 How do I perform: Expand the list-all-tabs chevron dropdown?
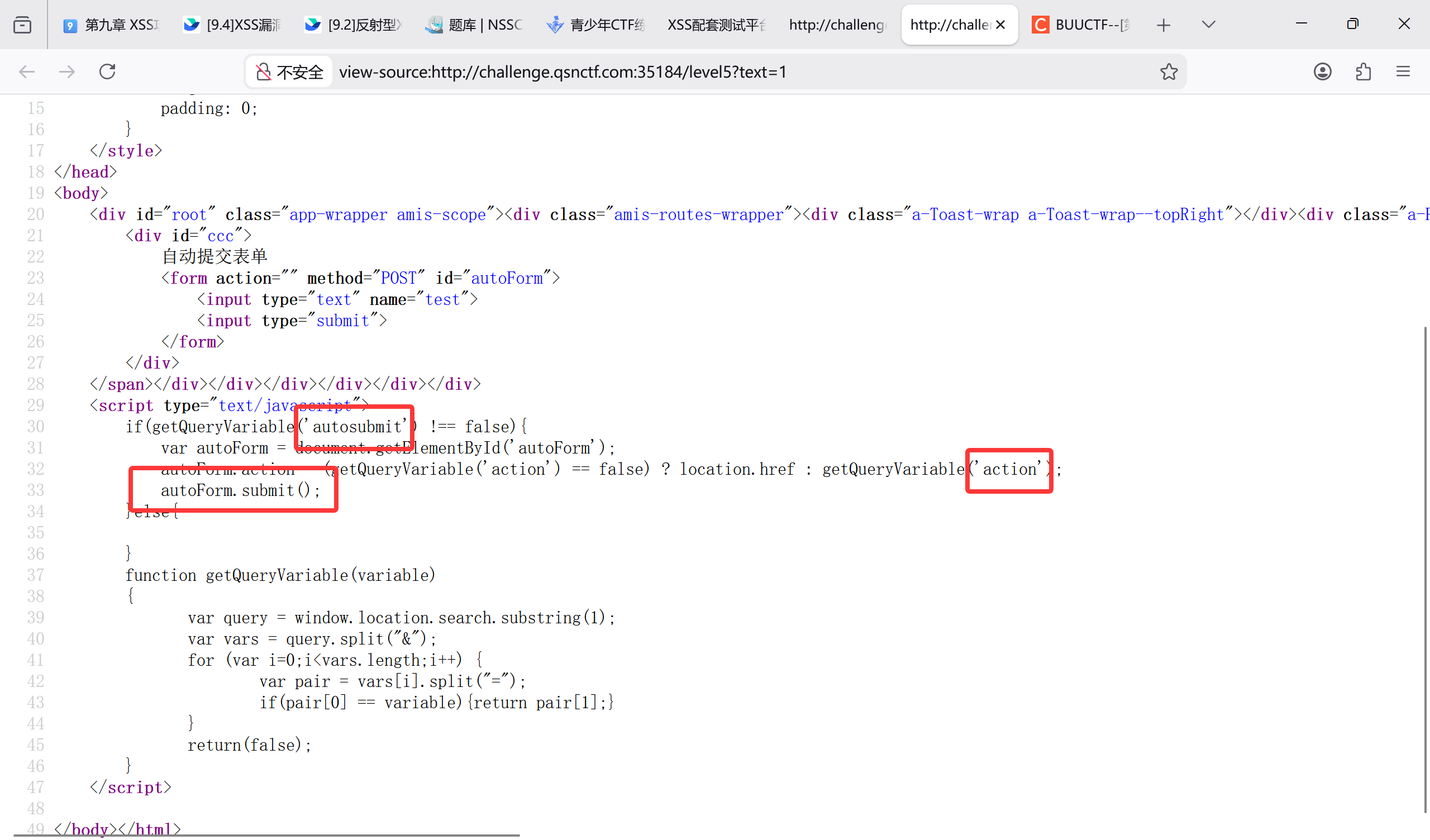point(1208,25)
